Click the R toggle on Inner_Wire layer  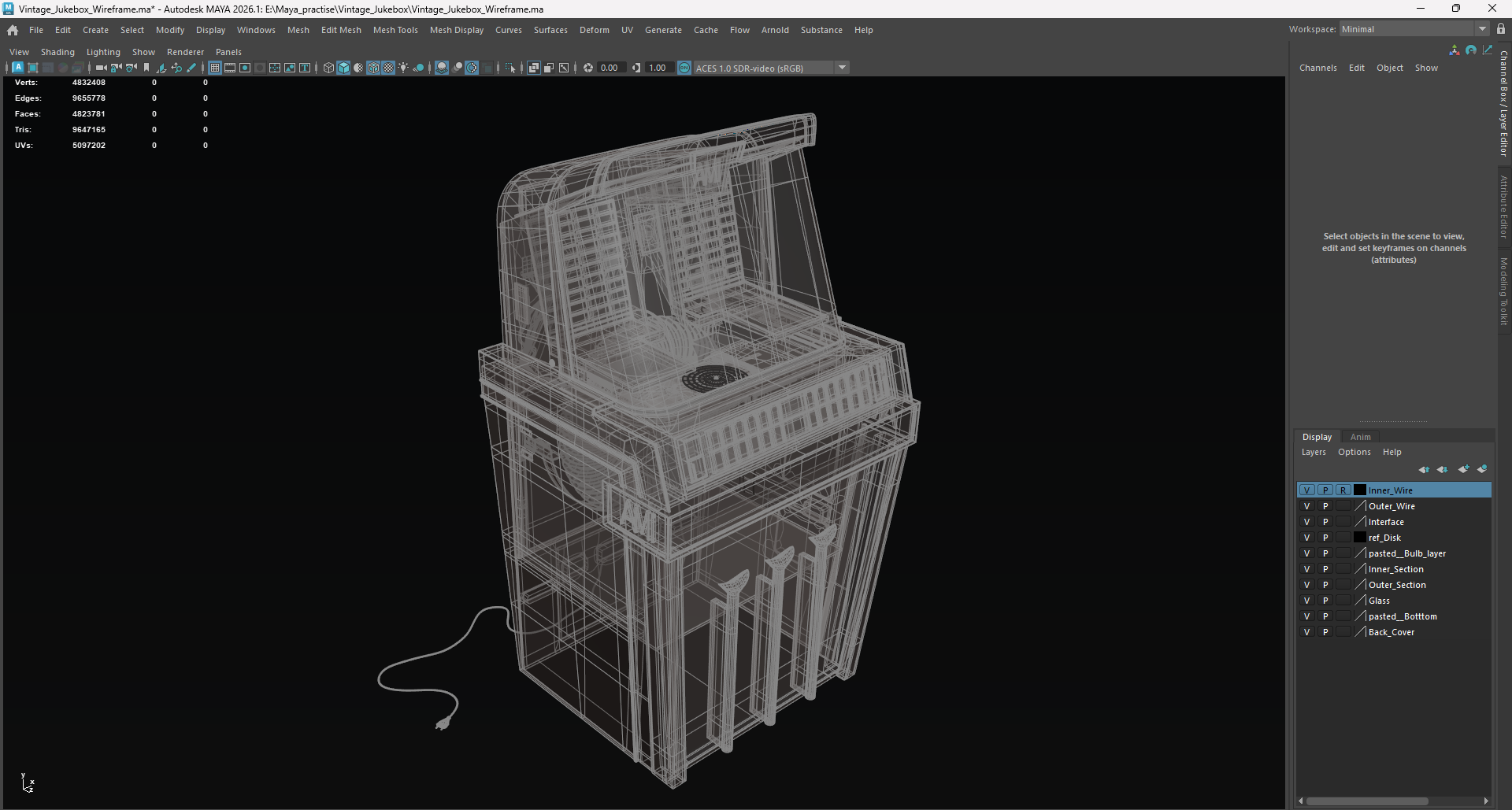1344,490
